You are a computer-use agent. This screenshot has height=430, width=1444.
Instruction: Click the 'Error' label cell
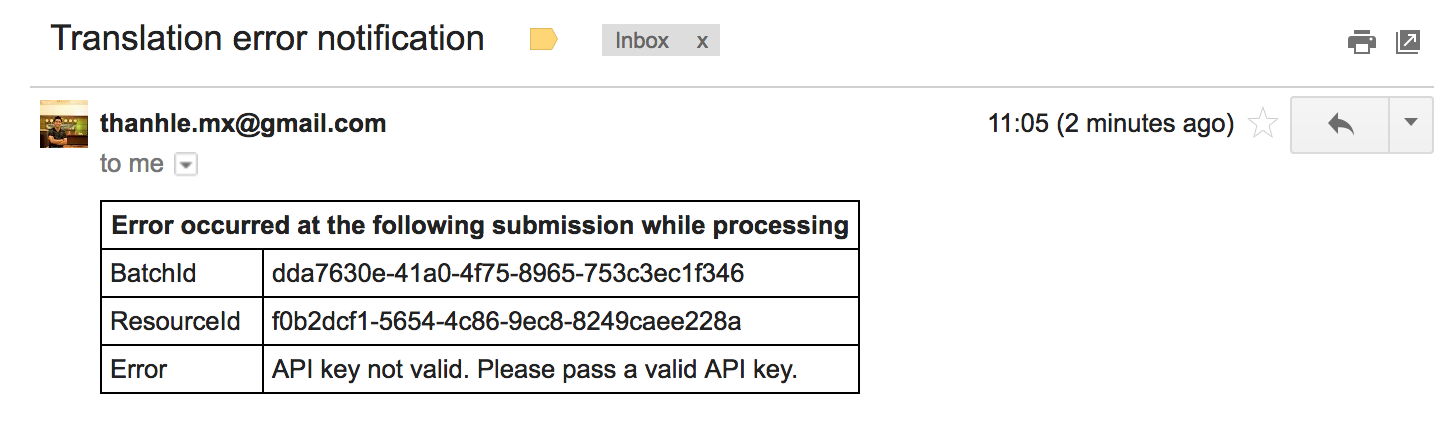pos(139,369)
